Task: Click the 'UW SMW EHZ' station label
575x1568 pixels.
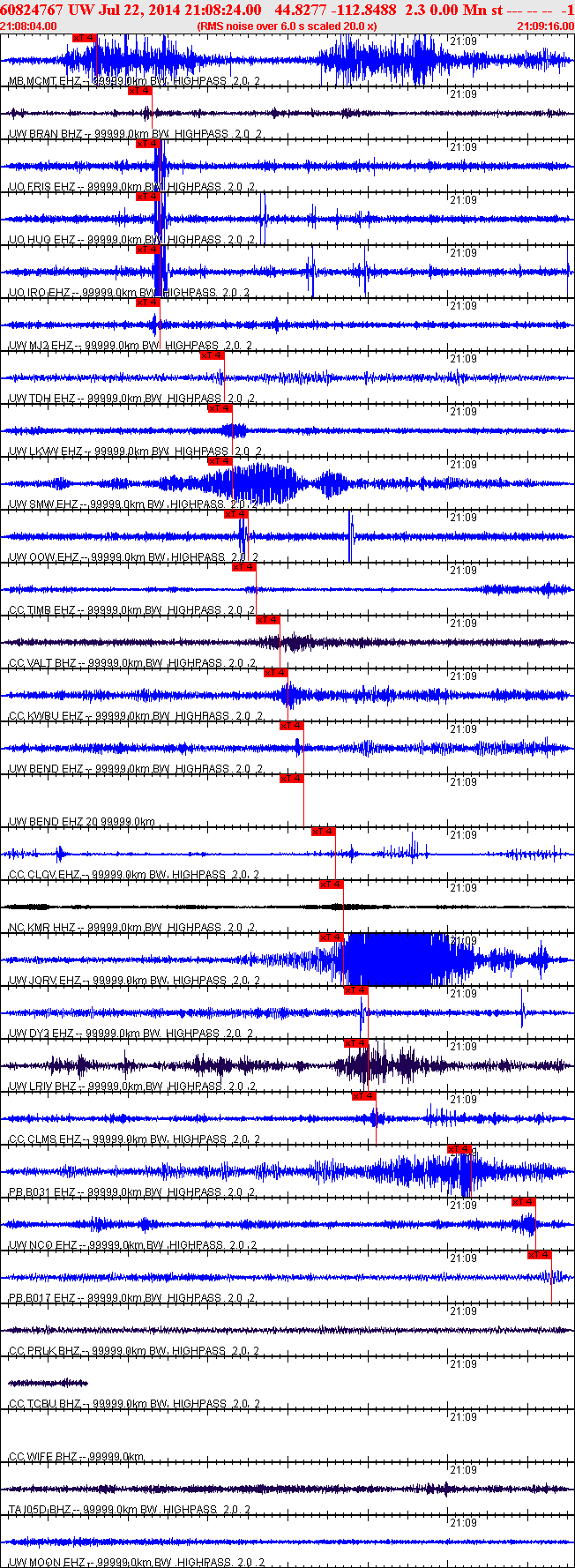Action: (x=43, y=504)
